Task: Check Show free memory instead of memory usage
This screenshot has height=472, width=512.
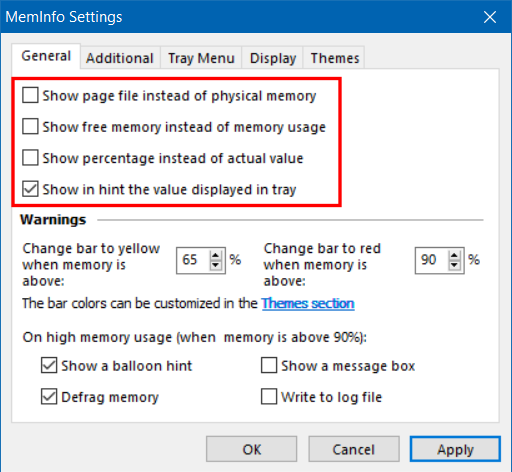Action: 30,126
